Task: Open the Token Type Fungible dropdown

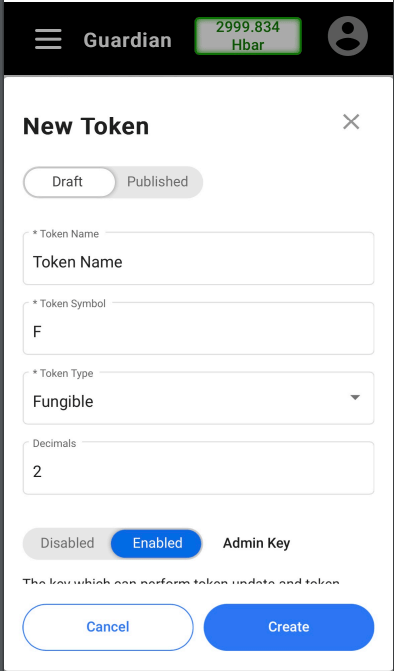Action: tap(198, 398)
